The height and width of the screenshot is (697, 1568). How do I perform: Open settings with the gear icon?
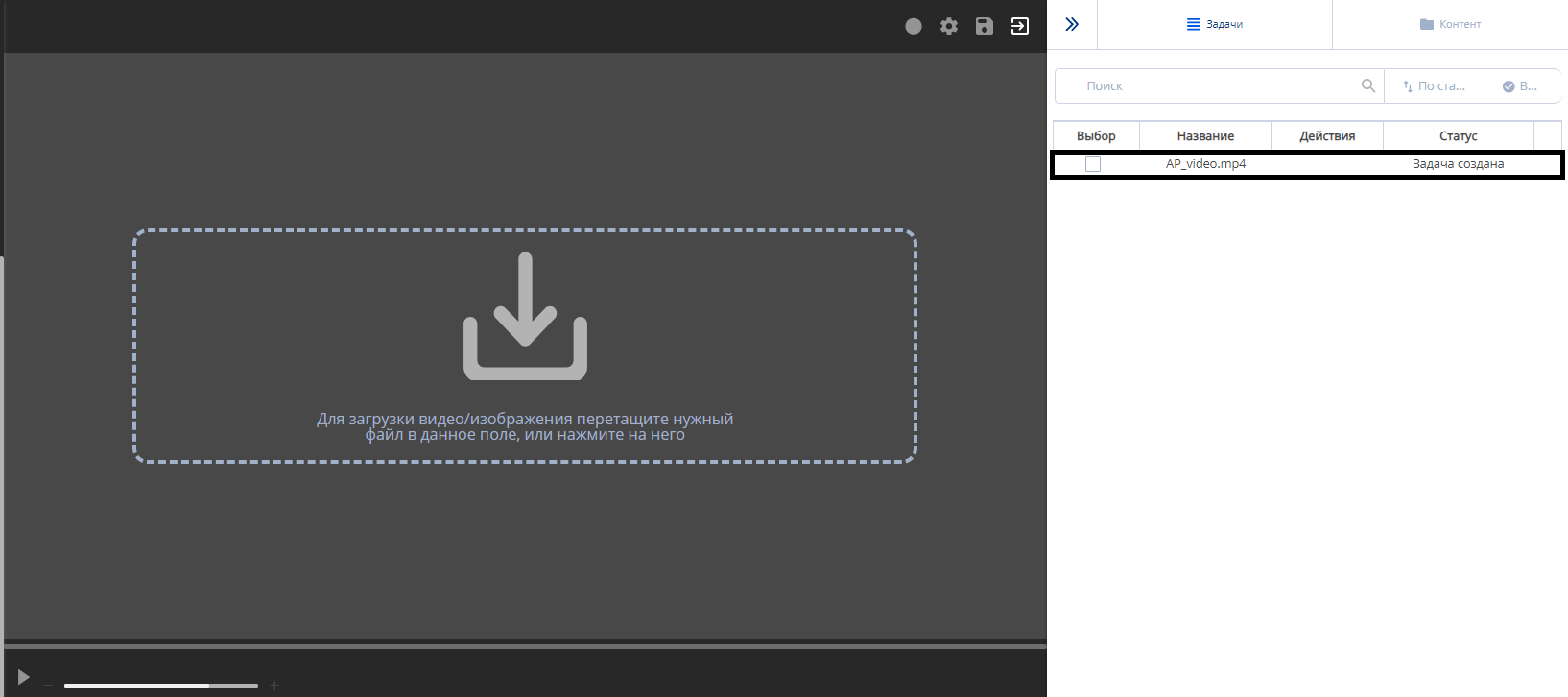[x=949, y=26]
